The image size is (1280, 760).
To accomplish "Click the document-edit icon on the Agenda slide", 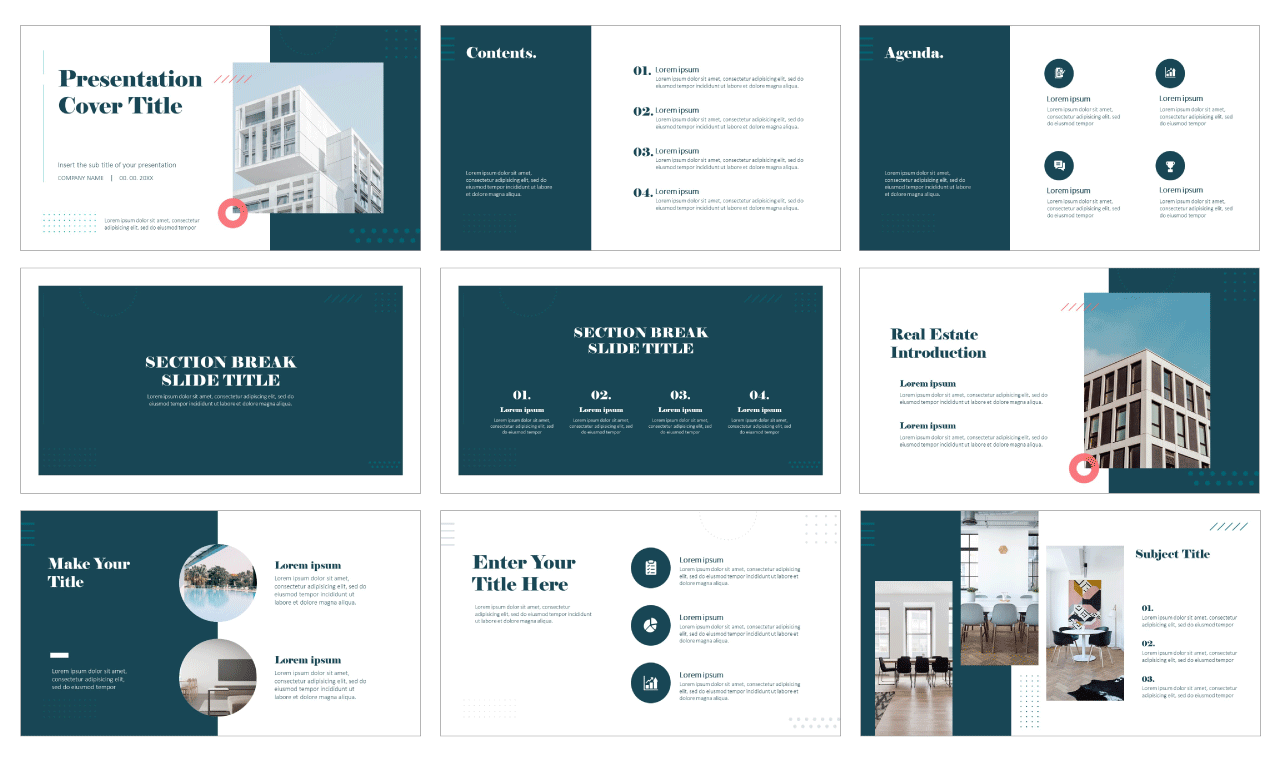I will click(x=1059, y=73).
